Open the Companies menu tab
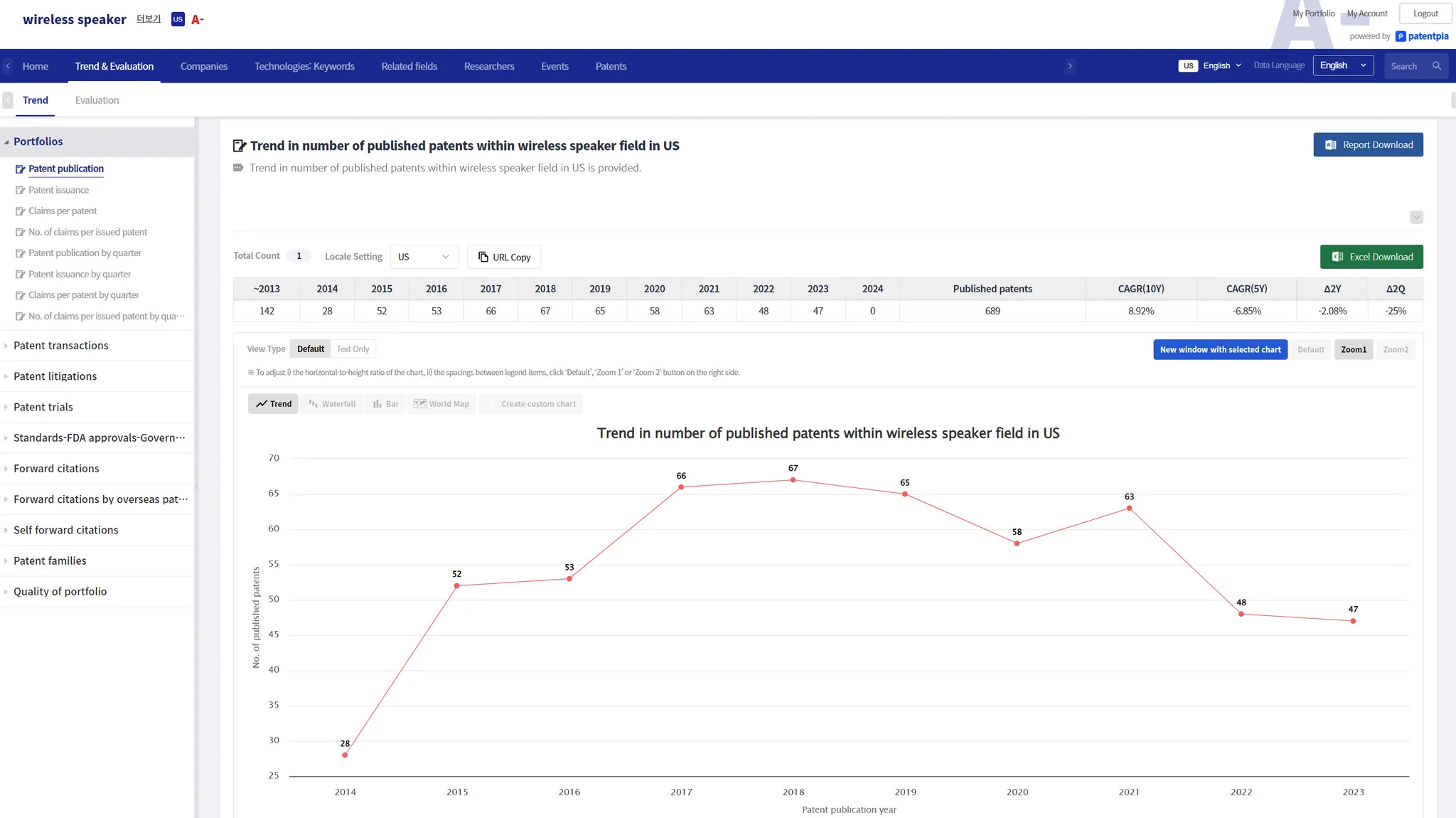The width and height of the screenshot is (1456, 818). click(204, 66)
